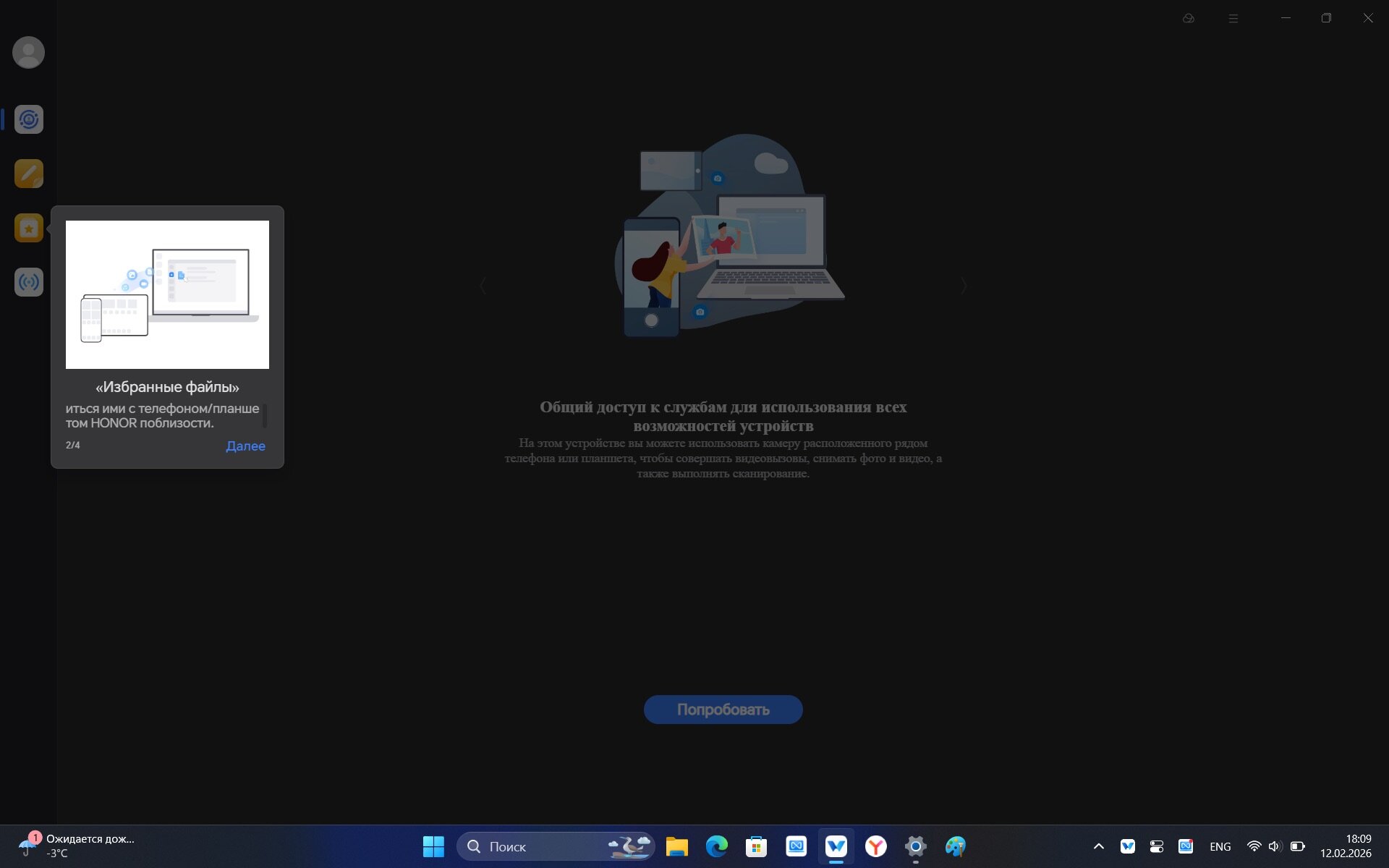The image size is (1389, 868).
Task: Open File Explorer from the taskbar
Action: tap(676, 846)
